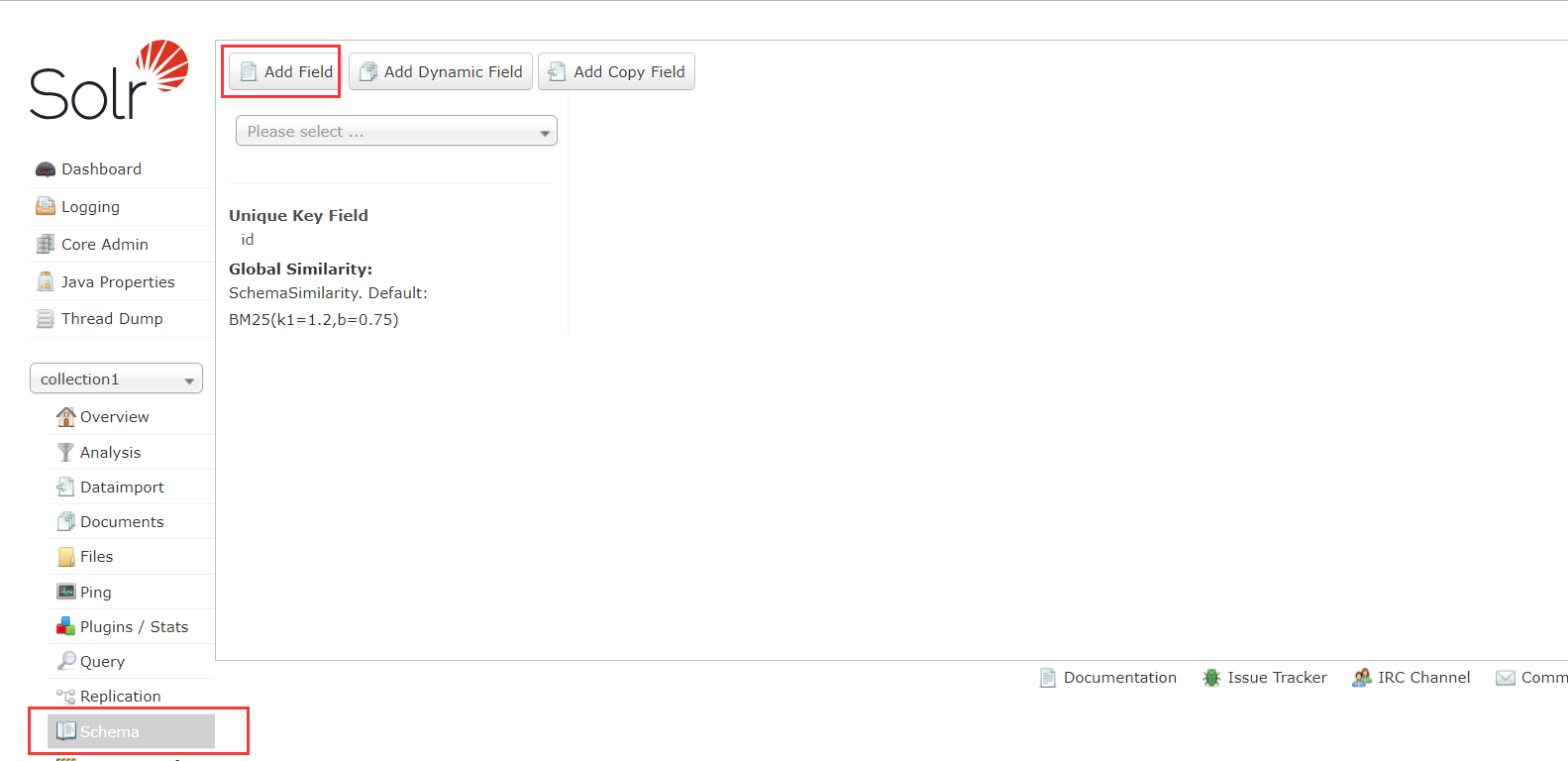1568x761 pixels.
Task: Click the Solr logo
Action: [x=109, y=80]
